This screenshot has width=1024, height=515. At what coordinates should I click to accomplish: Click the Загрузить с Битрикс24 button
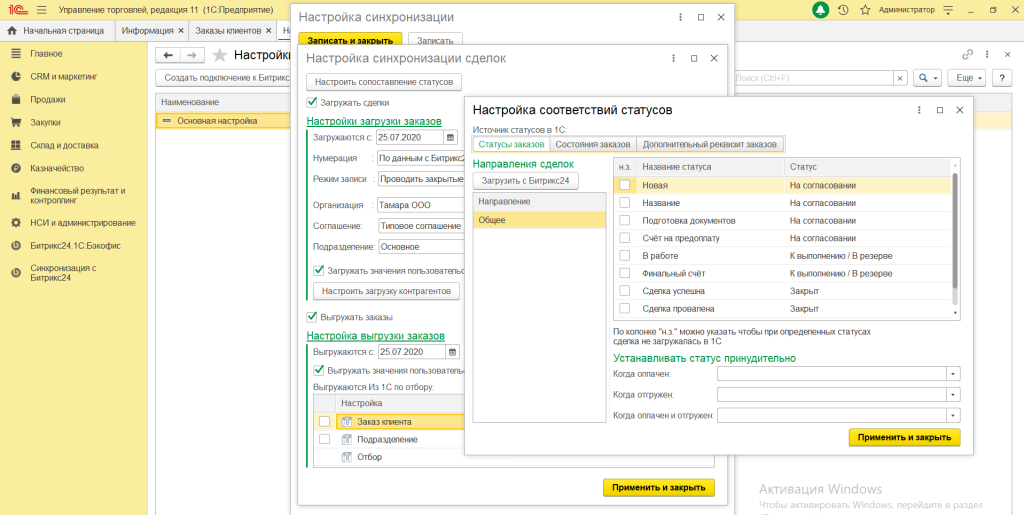coord(525,181)
